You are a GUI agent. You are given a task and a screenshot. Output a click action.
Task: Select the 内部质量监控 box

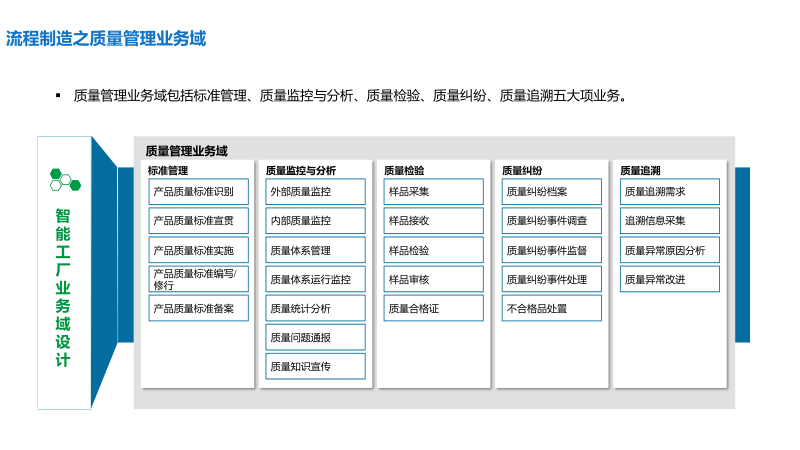315,221
